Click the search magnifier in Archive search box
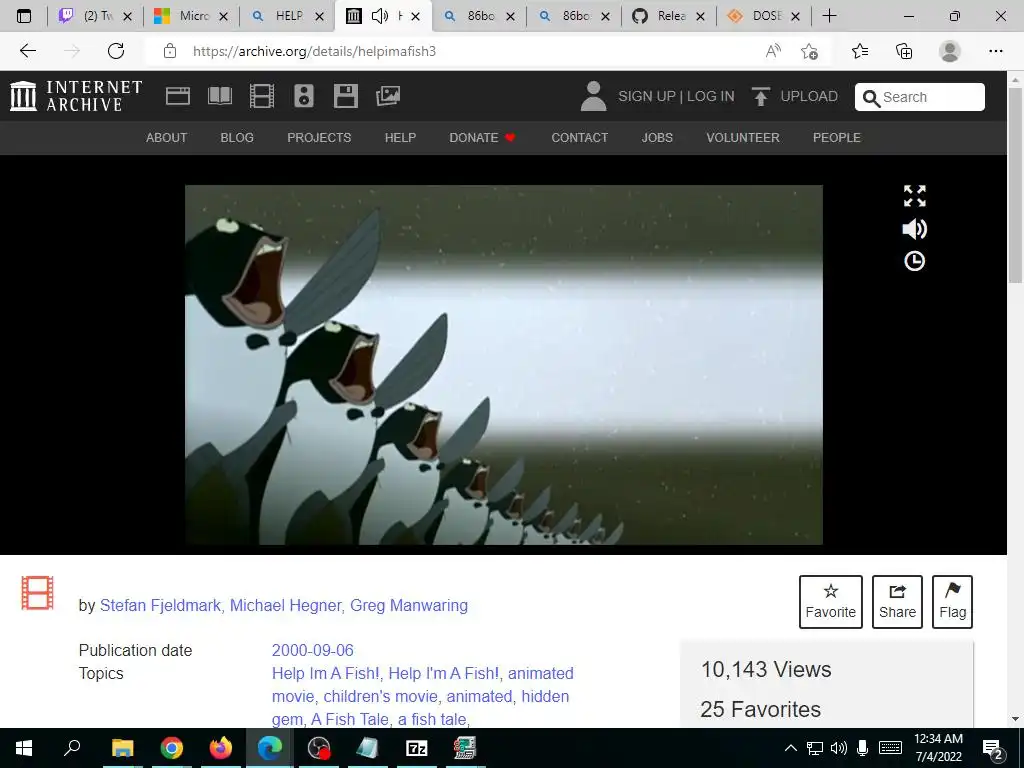1024x768 pixels. [x=871, y=98]
